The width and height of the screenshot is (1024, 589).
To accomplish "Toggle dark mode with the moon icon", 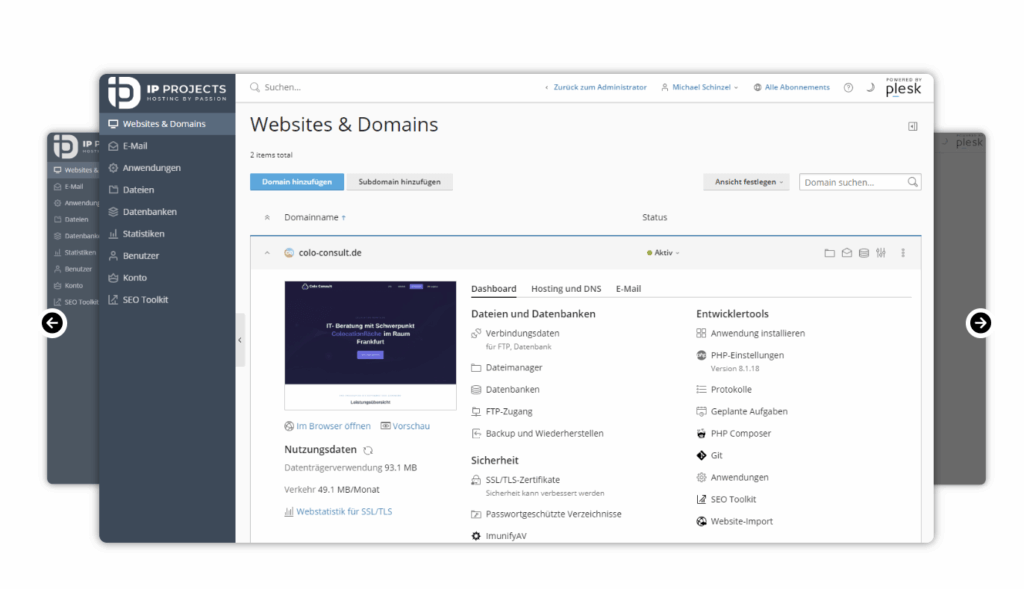I will click(870, 88).
